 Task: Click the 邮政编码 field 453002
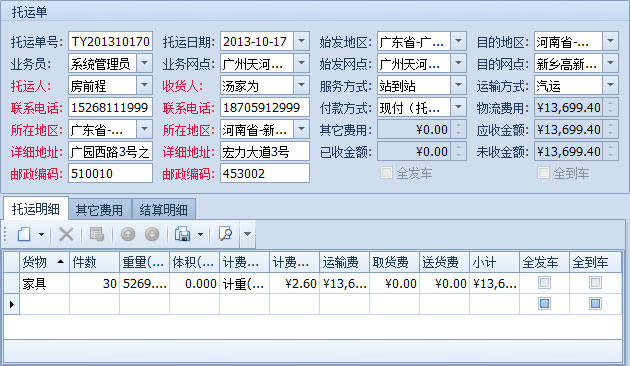265,174
